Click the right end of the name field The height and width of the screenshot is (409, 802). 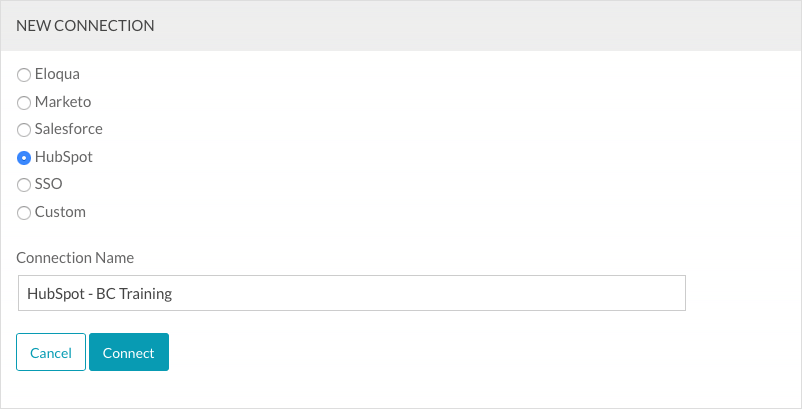(670, 294)
